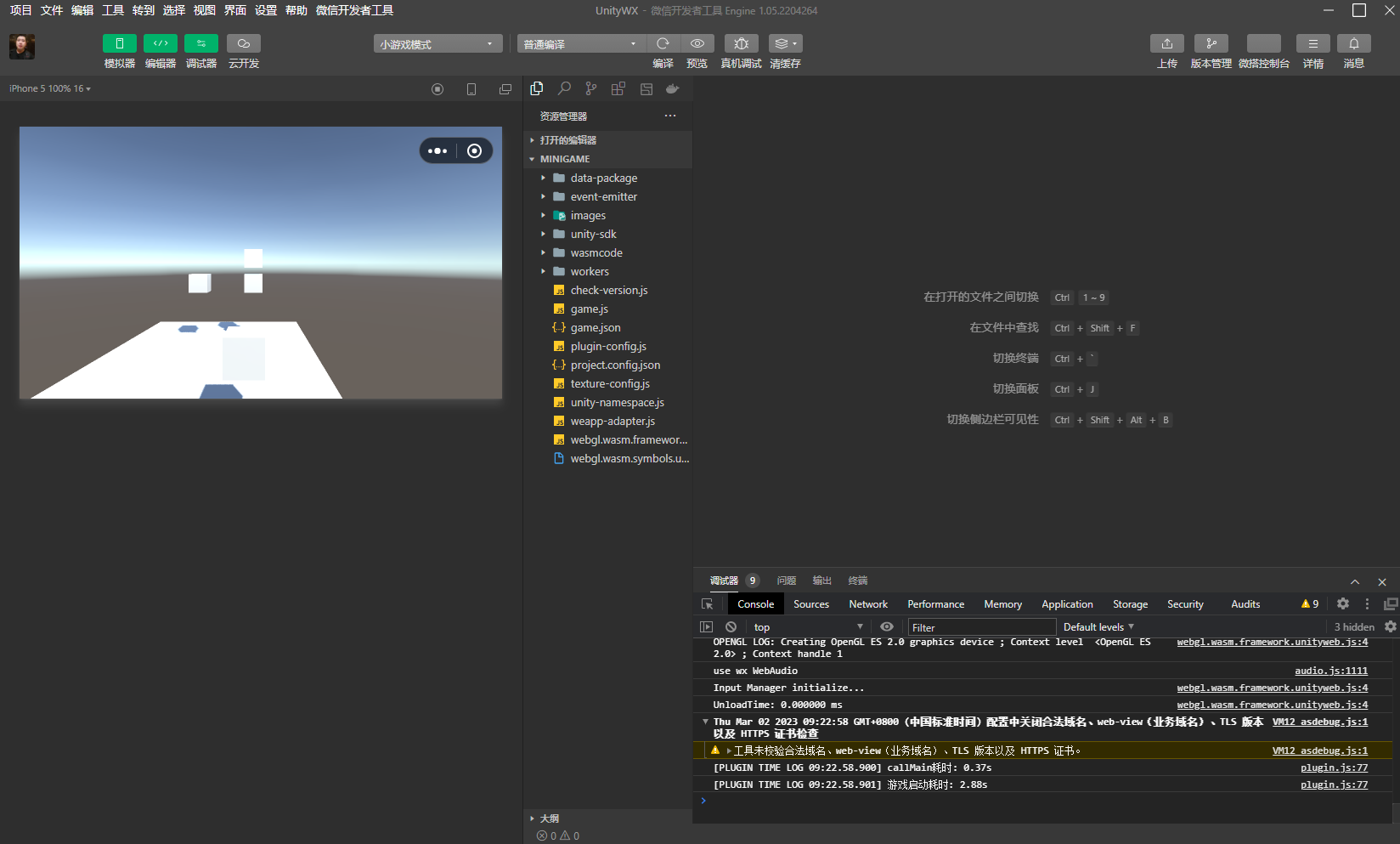Screen dimensions: 1400x844
Task: Open weapp-adapter.js file
Action: point(607,421)
